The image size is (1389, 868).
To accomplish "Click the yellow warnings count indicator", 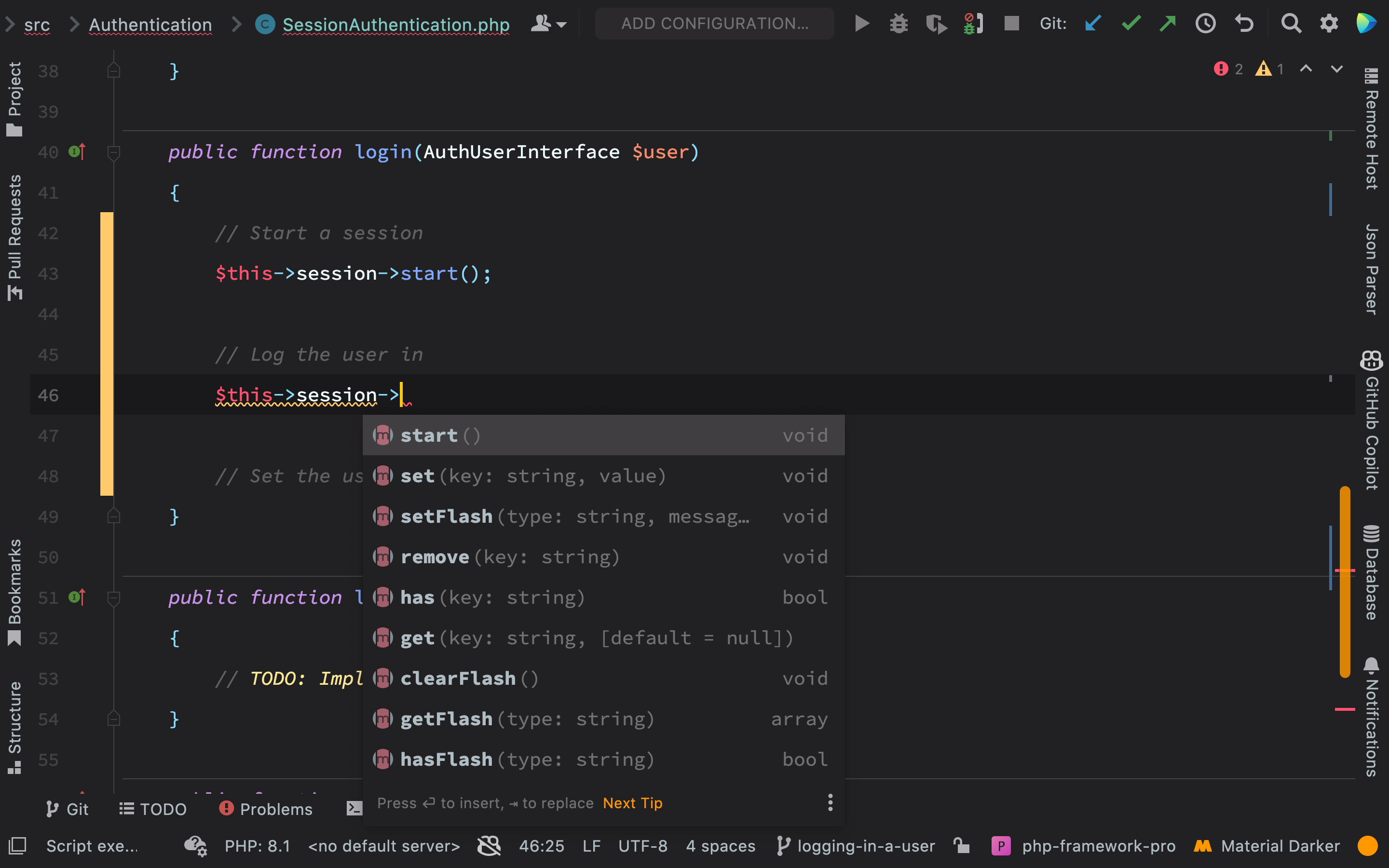I will [x=1269, y=69].
